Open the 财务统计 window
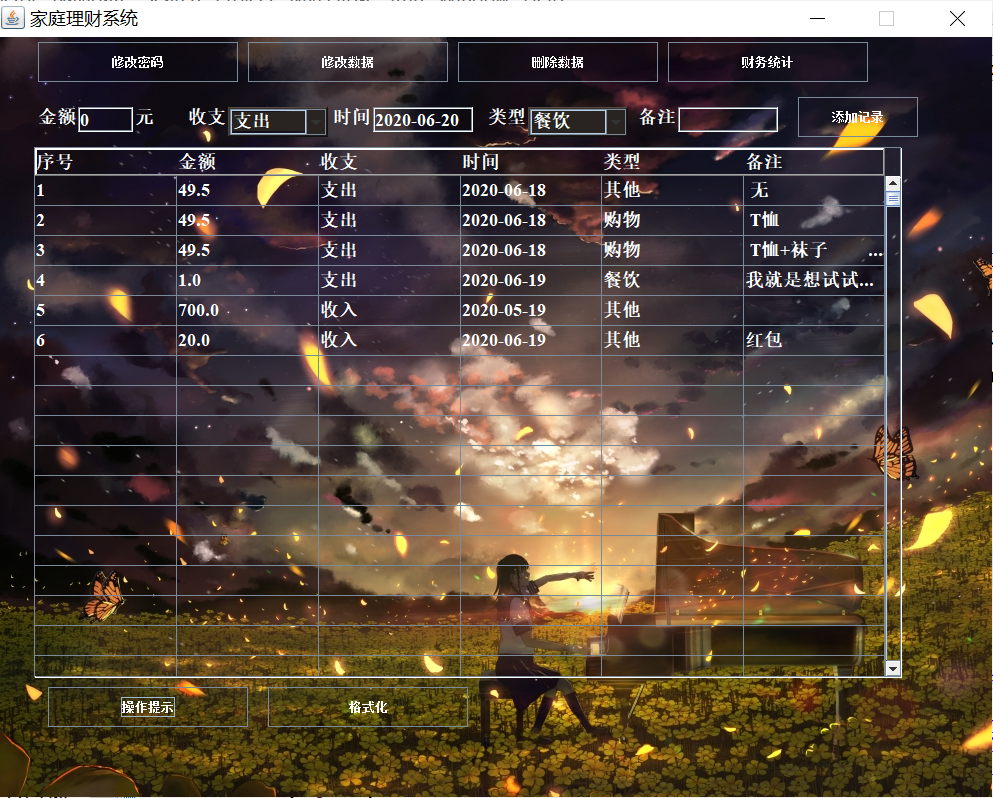The image size is (993, 798). pos(767,61)
